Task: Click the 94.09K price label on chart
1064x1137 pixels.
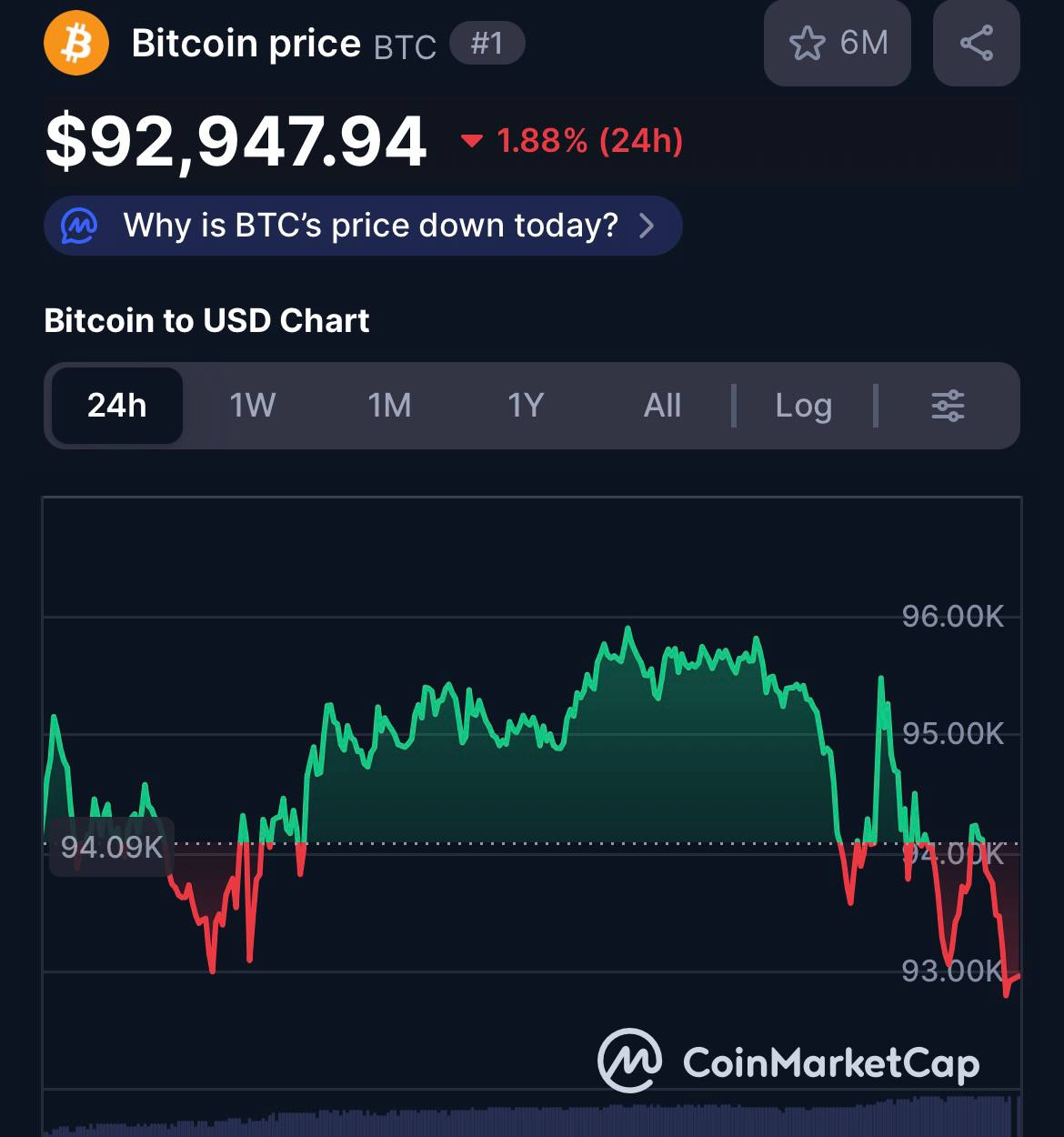Action: tap(111, 847)
